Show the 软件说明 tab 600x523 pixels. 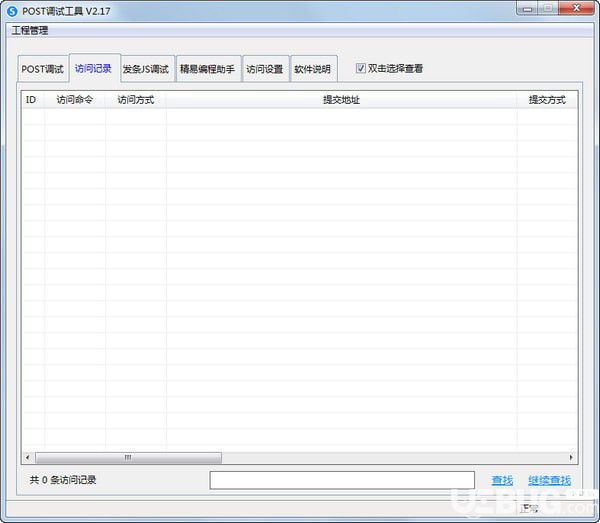[313, 69]
